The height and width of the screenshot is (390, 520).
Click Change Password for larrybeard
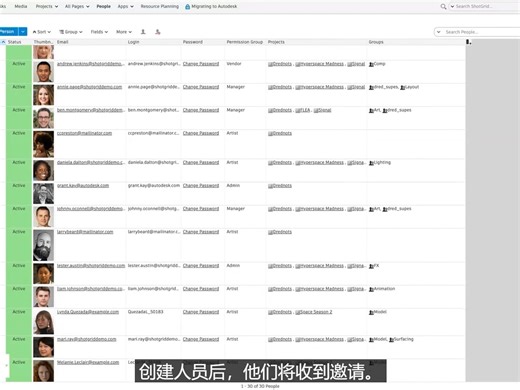[201, 232]
